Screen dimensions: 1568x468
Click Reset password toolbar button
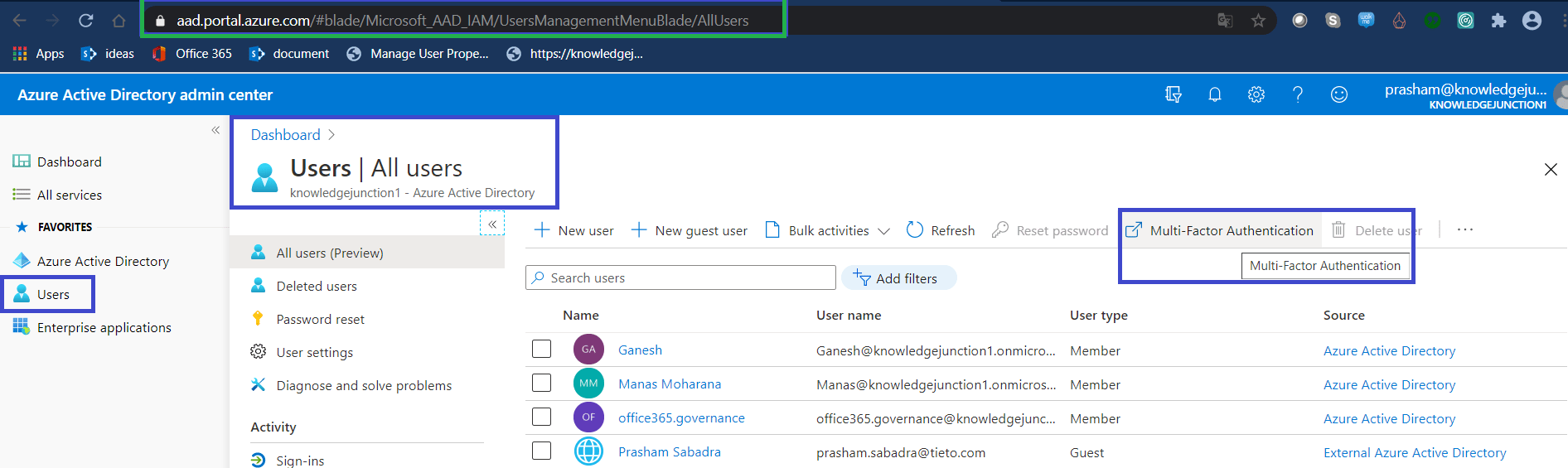coord(1050,230)
